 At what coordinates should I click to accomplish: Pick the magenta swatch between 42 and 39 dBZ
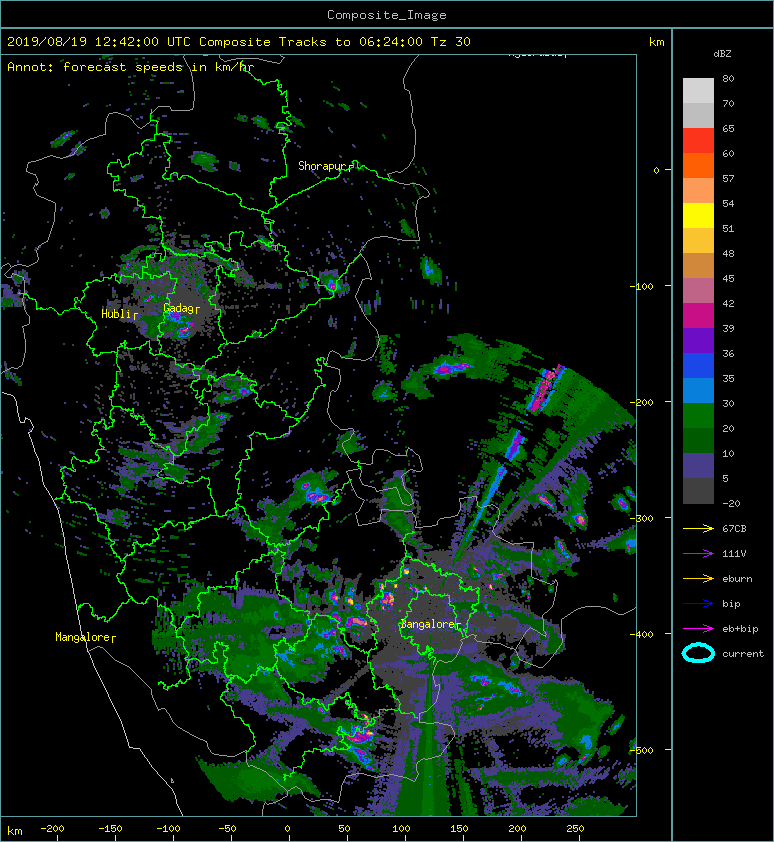pyautogui.click(x=698, y=315)
